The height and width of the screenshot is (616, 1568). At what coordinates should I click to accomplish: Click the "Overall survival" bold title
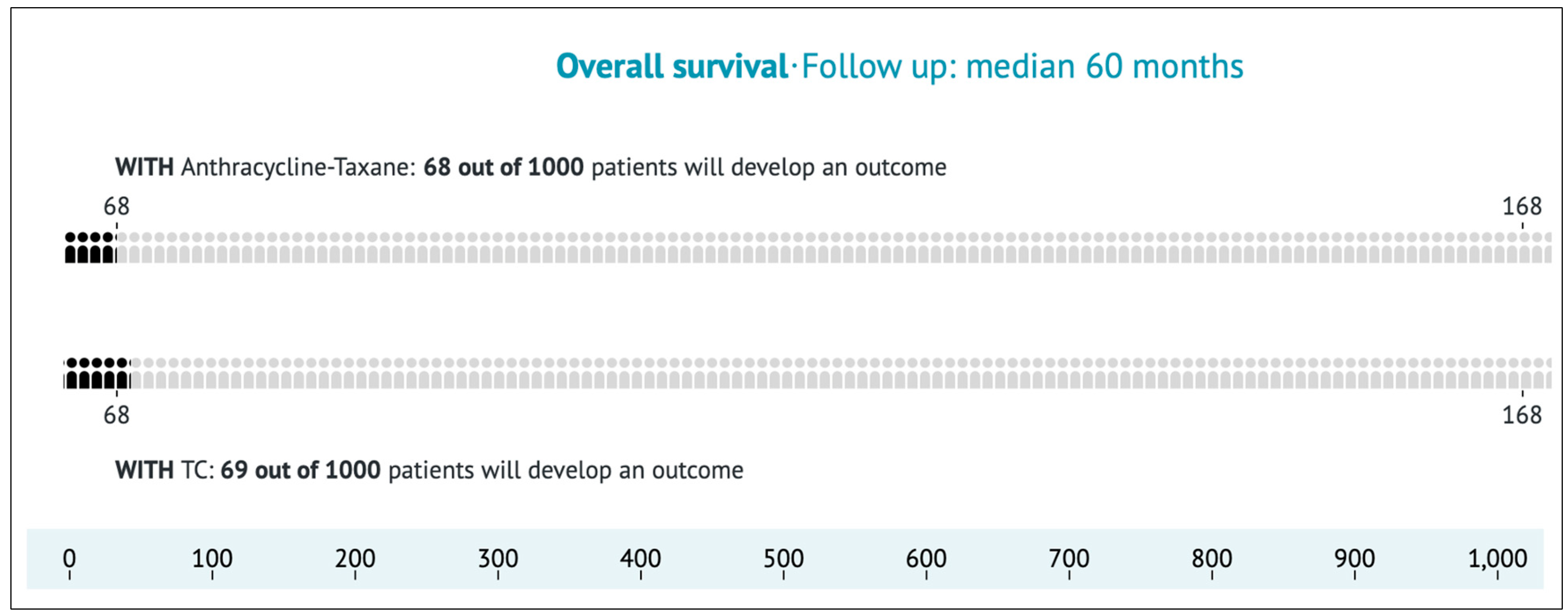click(x=671, y=66)
